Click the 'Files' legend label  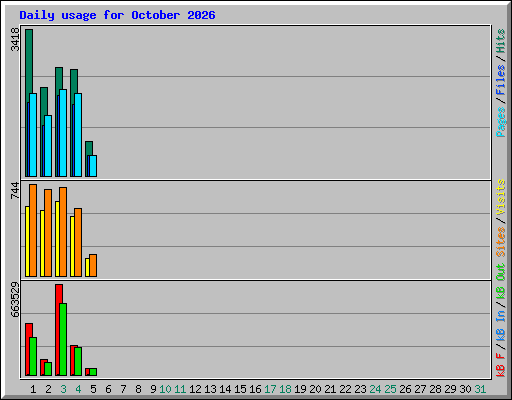coord(501,80)
